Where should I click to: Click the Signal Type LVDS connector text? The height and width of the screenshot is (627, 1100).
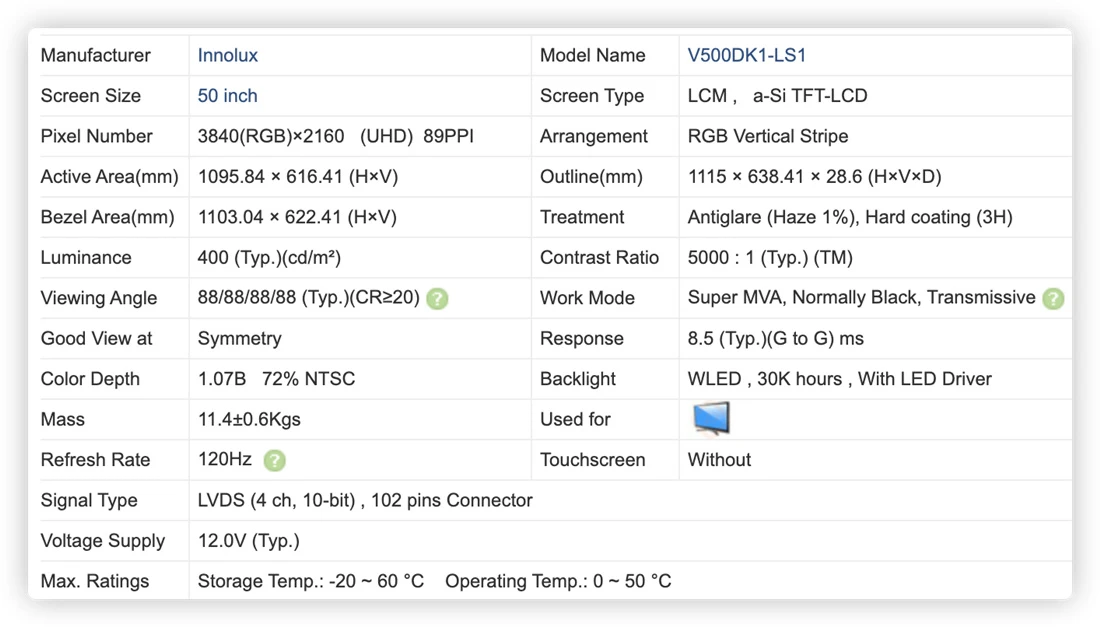click(x=365, y=500)
